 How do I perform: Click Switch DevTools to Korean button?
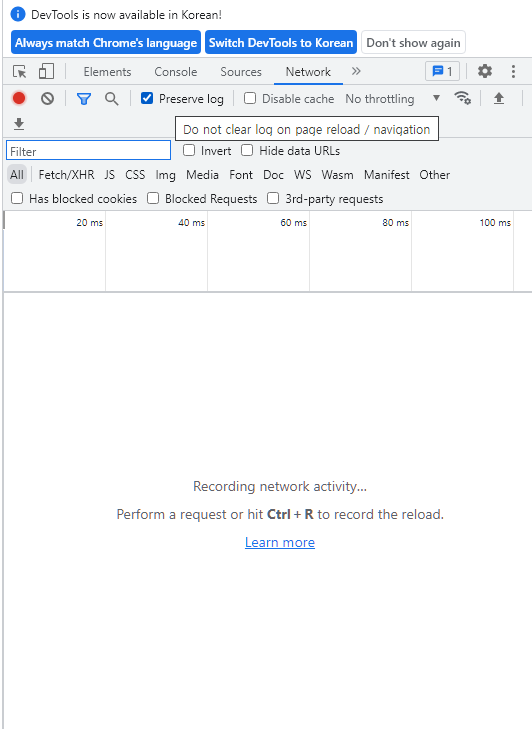281,42
